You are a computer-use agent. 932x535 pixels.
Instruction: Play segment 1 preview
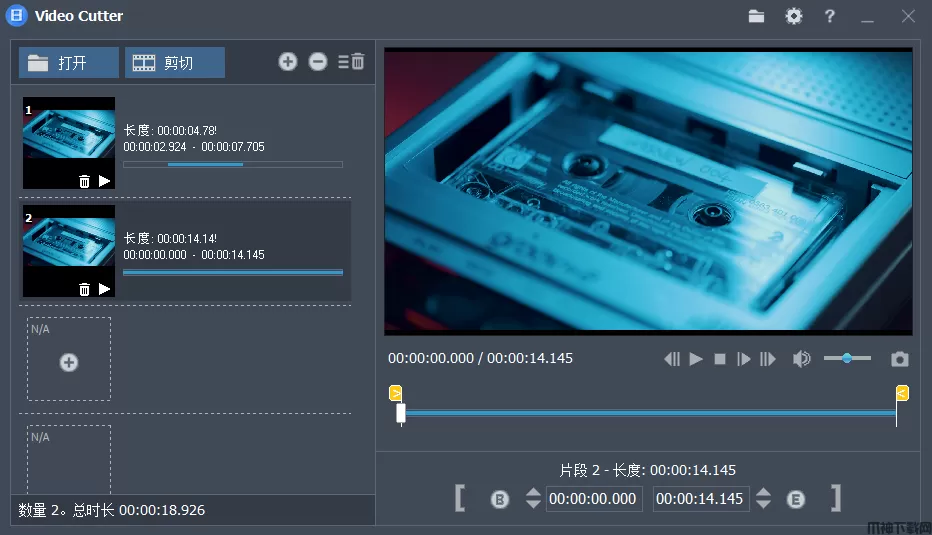click(x=105, y=181)
